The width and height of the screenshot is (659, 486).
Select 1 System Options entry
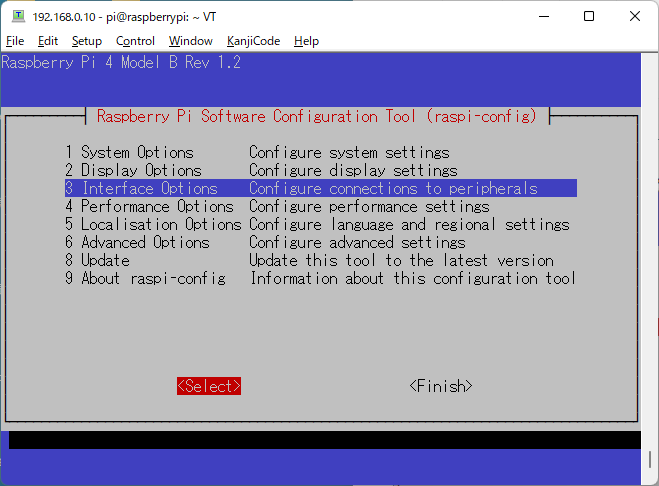(x=130, y=153)
